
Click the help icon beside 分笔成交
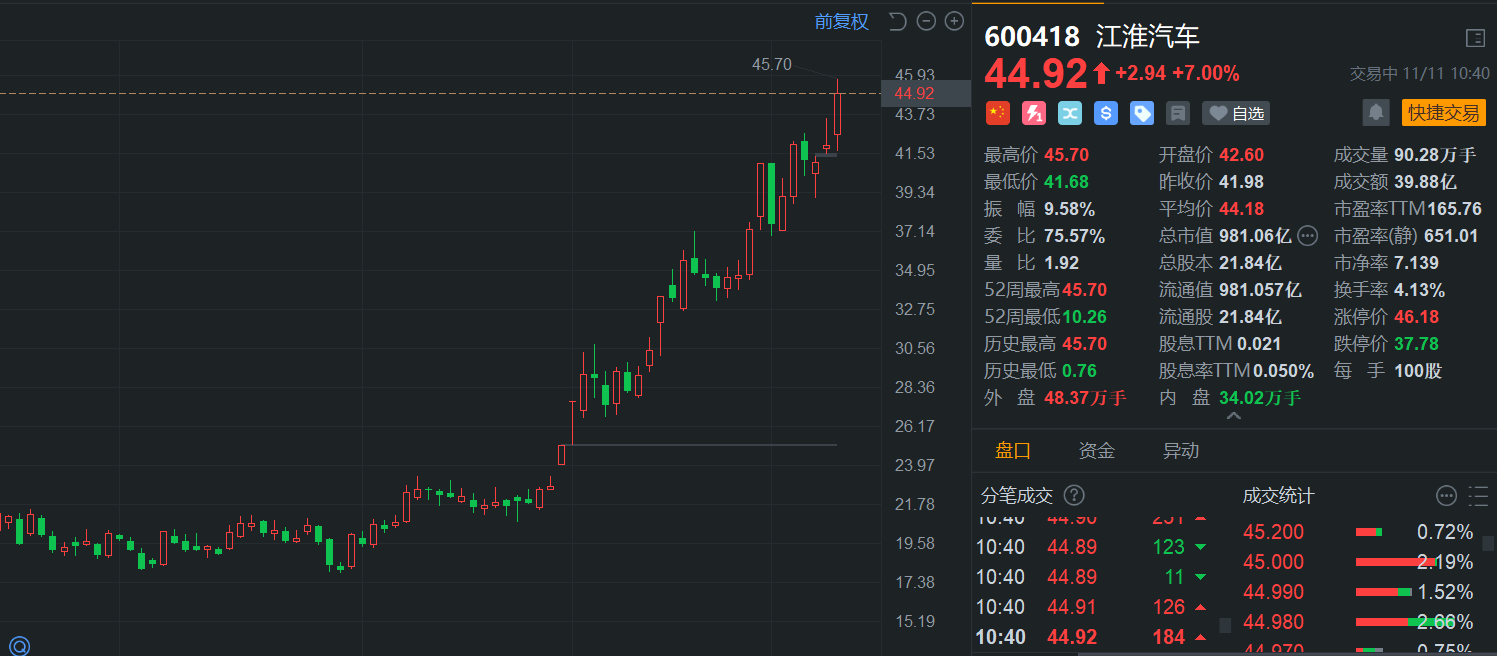[x=1074, y=495]
